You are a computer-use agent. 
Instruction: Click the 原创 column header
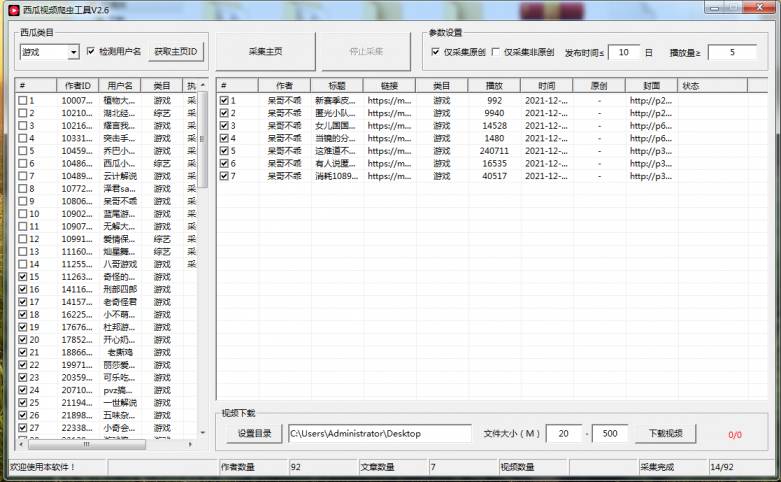coord(599,86)
